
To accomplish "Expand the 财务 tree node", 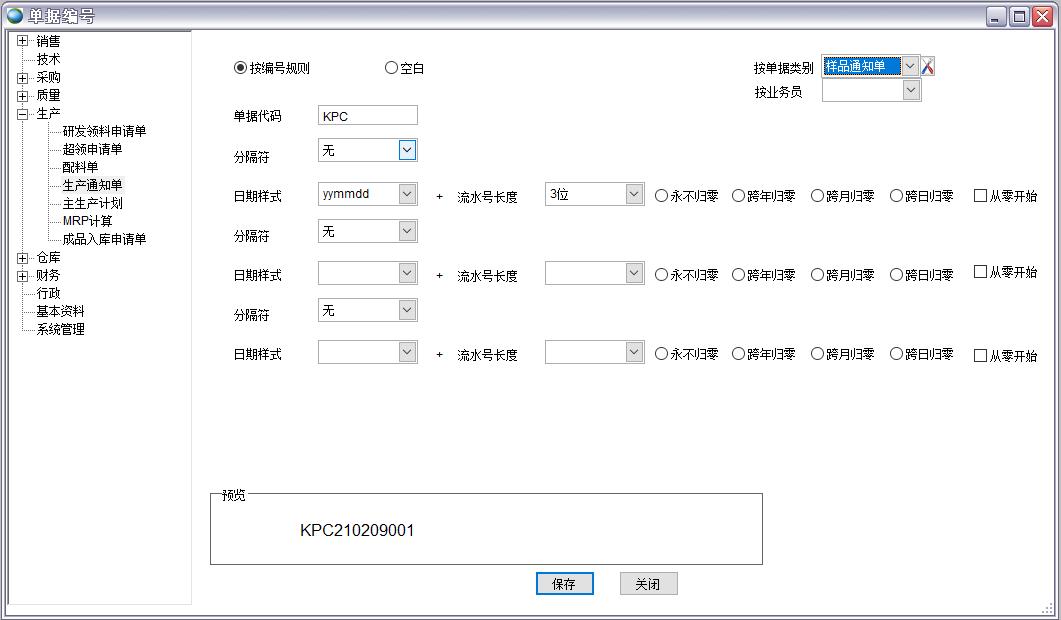I will 22,275.
